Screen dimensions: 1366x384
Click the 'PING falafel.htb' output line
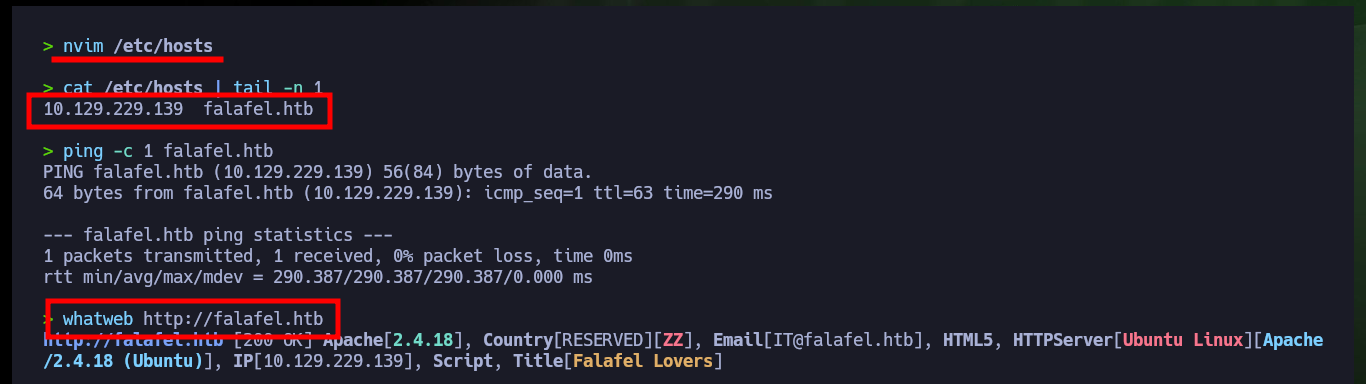point(318,172)
